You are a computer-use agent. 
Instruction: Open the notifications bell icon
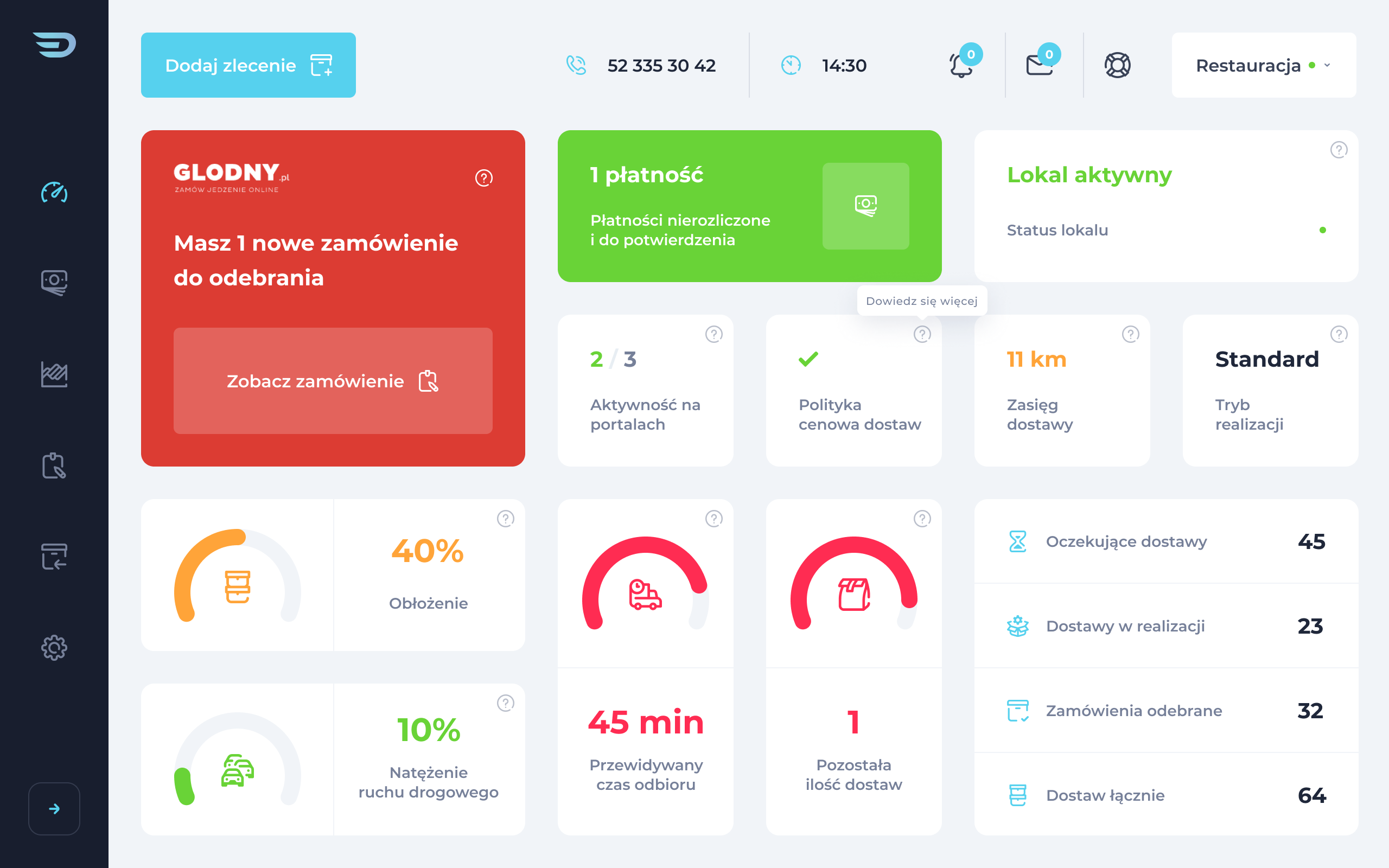961,65
